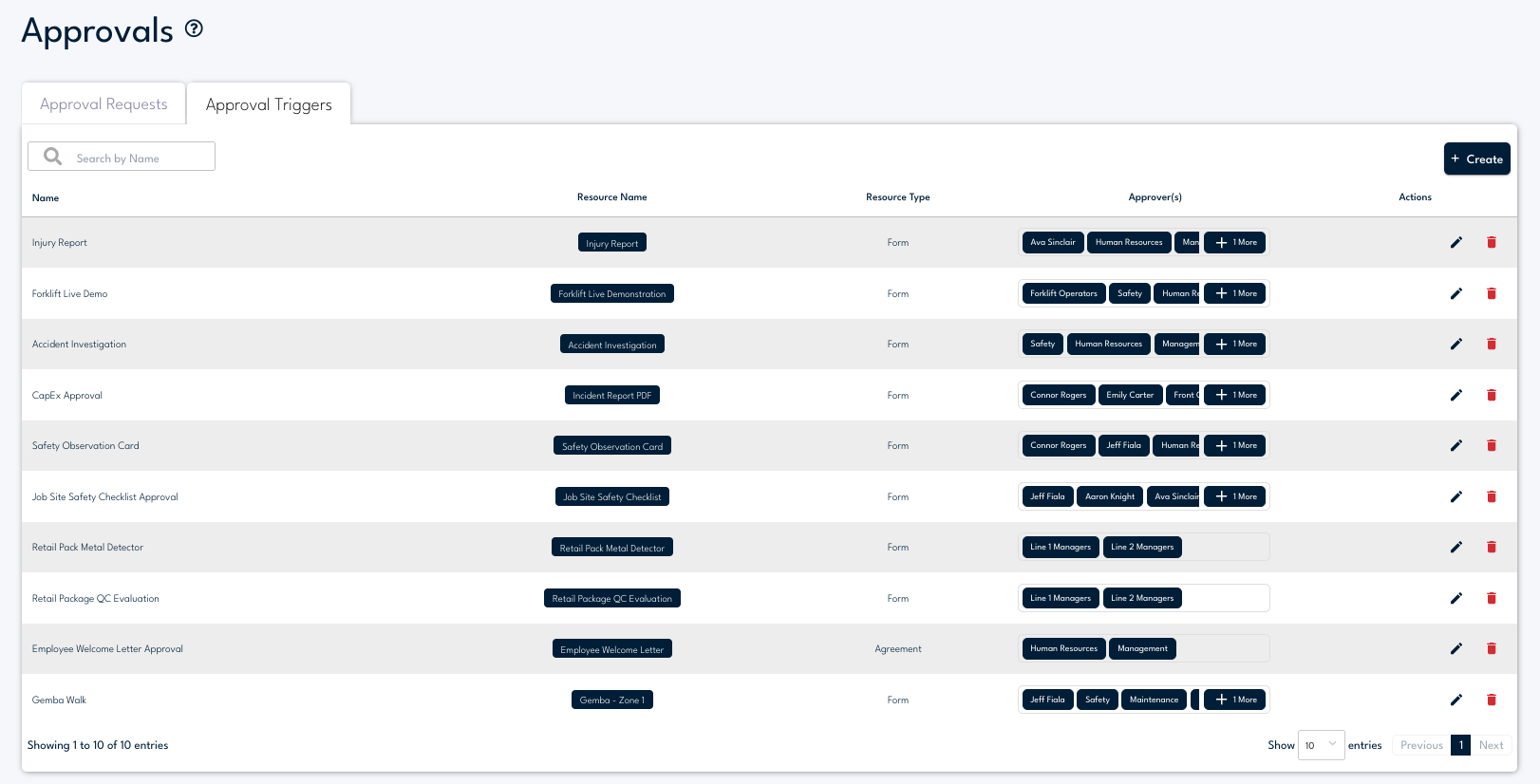The height and width of the screenshot is (784, 1540).
Task: Delete the Safety Observation Card trigger
Action: click(x=1491, y=446)
